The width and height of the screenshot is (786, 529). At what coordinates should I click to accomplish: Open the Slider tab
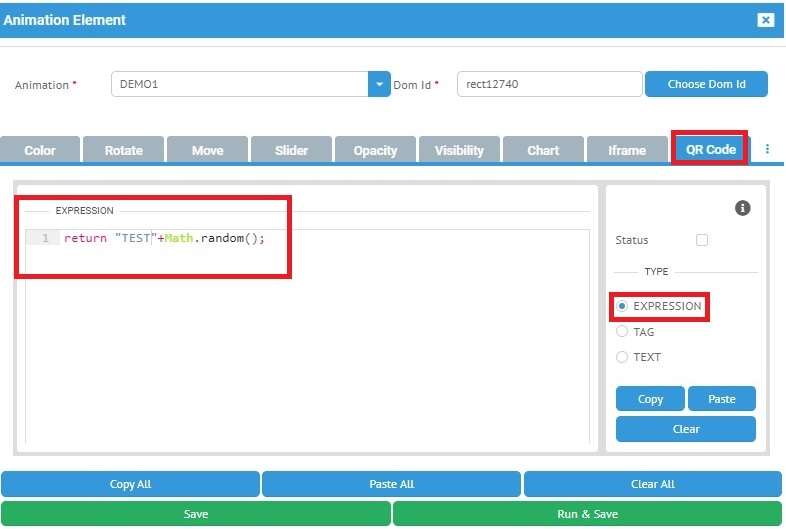291,150
